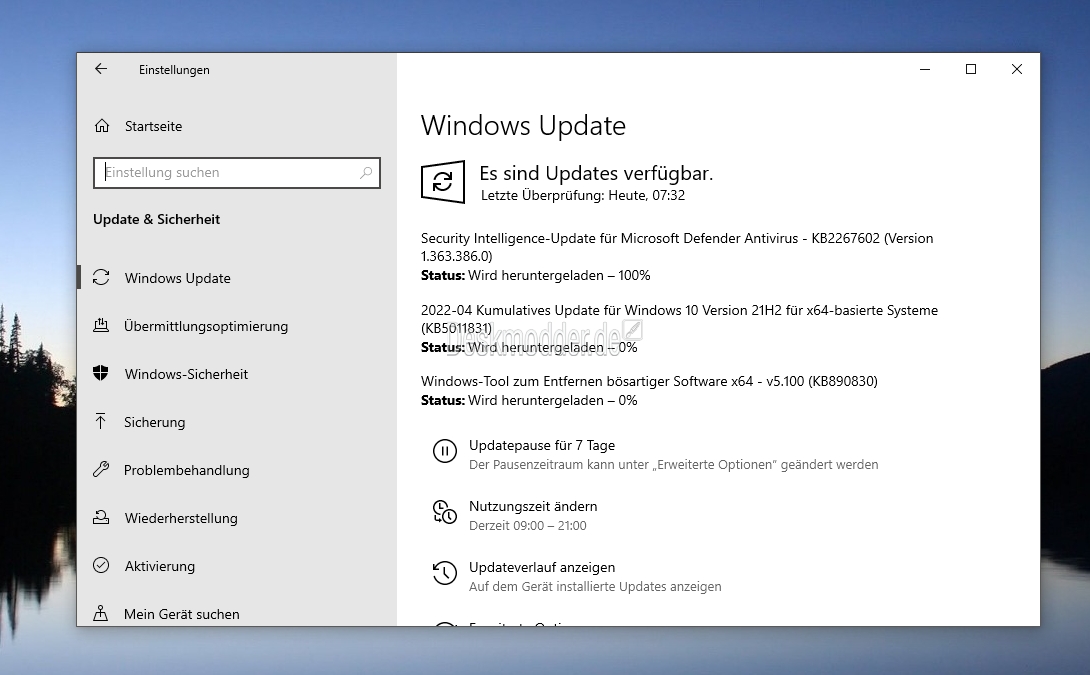Maximize the Einstellungen window
The width and height of the screenshot is (1090, 675).
point(970,69)
